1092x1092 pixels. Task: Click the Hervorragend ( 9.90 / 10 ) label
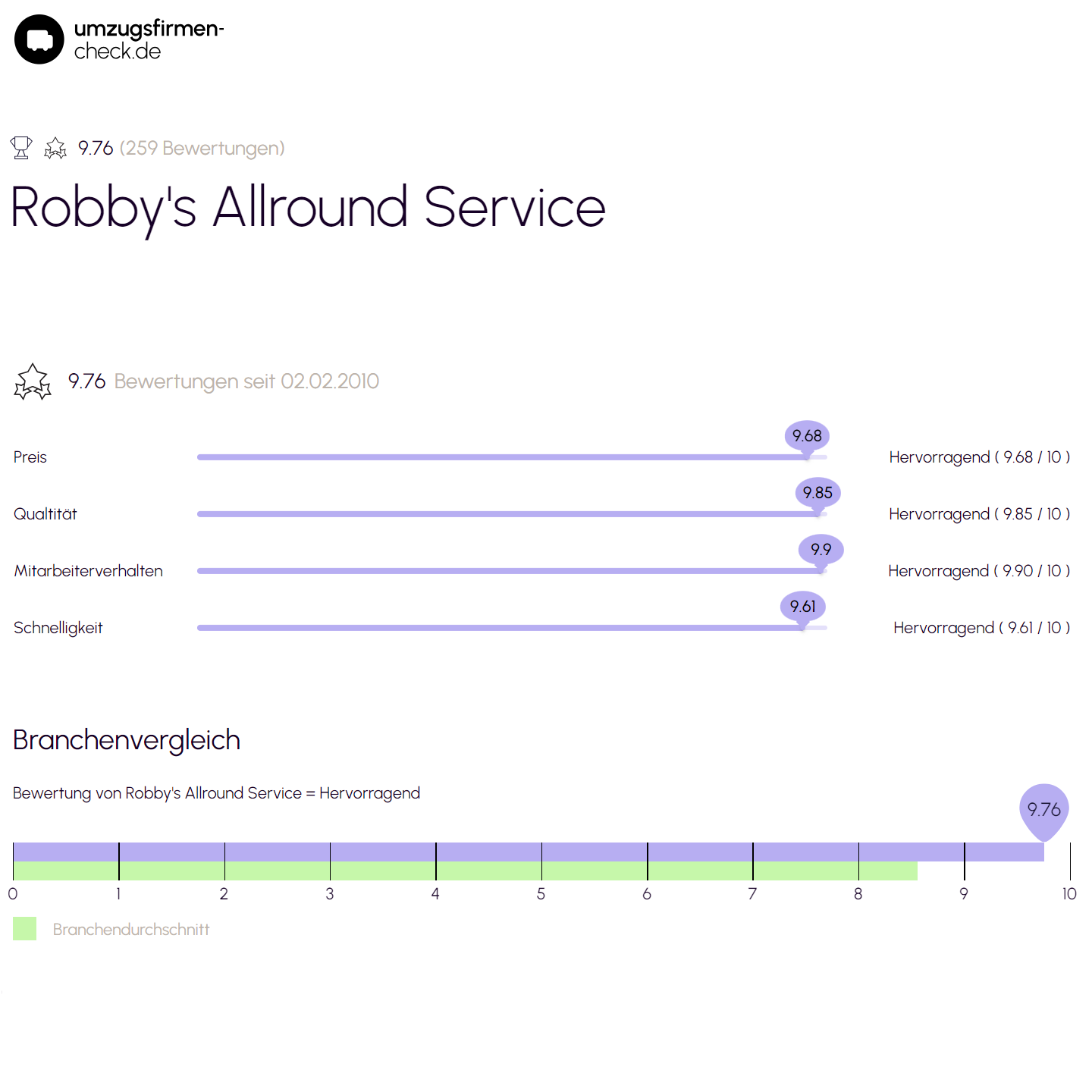pyautogui.click(x=979, y=571)
